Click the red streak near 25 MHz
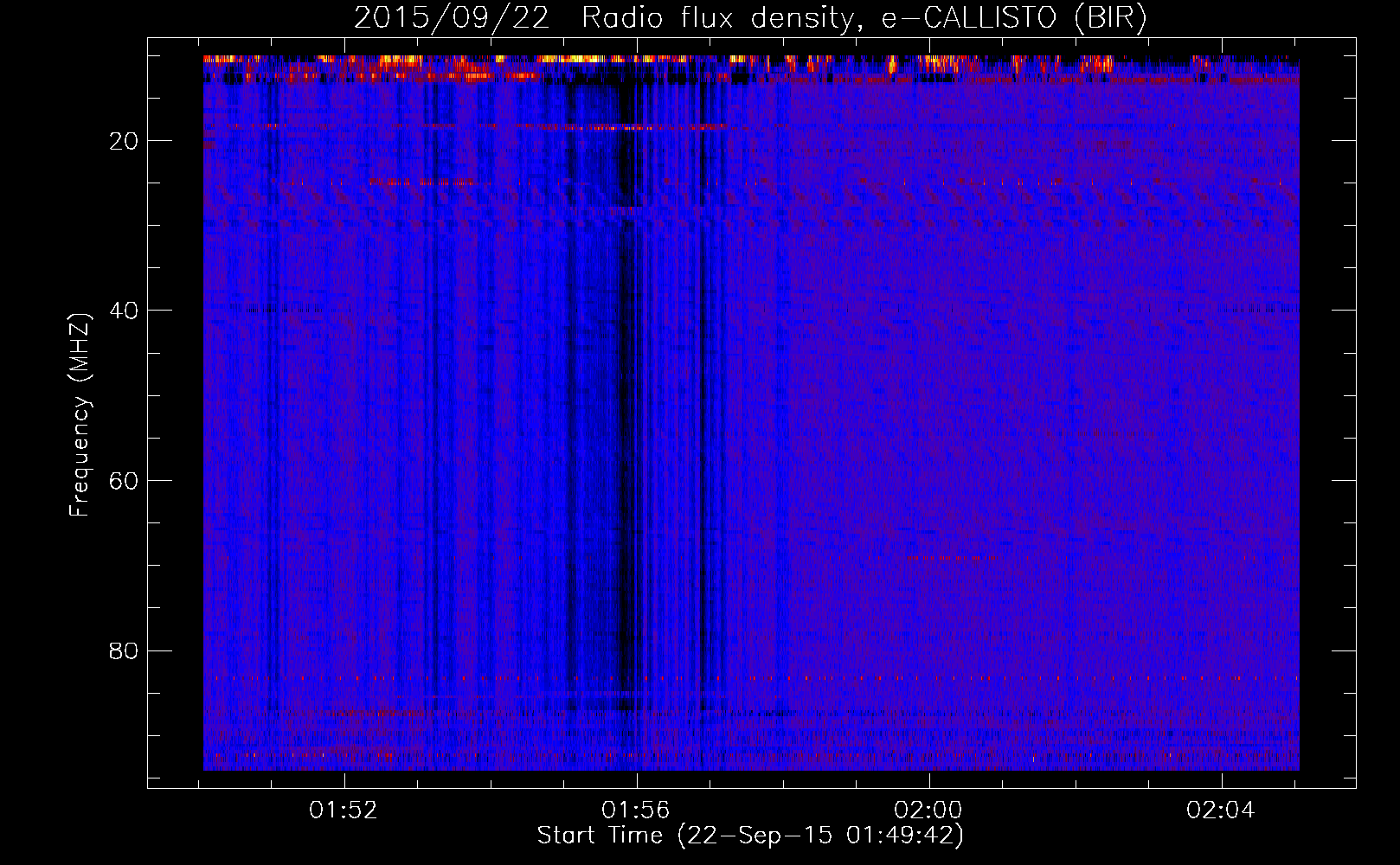Screen dimensions: 1400x865 [x=421, y=182]
